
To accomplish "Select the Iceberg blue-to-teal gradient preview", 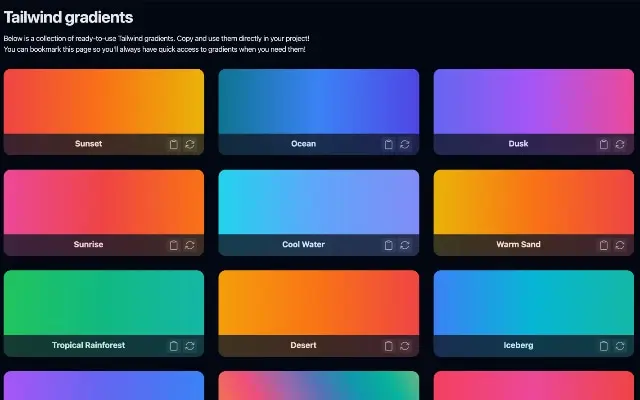I will (x=534, y=303).
